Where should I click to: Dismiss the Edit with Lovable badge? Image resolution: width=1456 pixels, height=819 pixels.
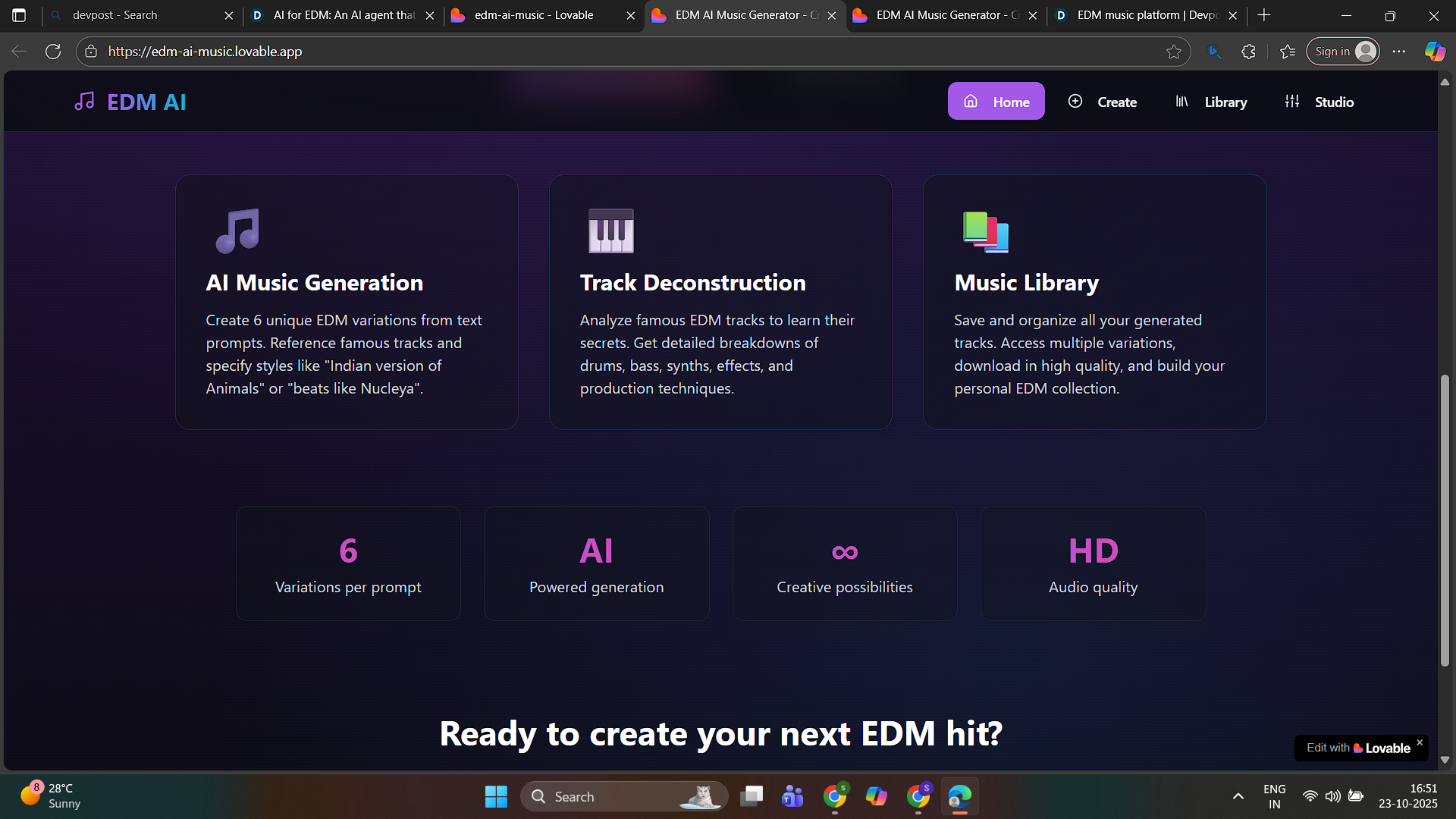[1420, 742]
